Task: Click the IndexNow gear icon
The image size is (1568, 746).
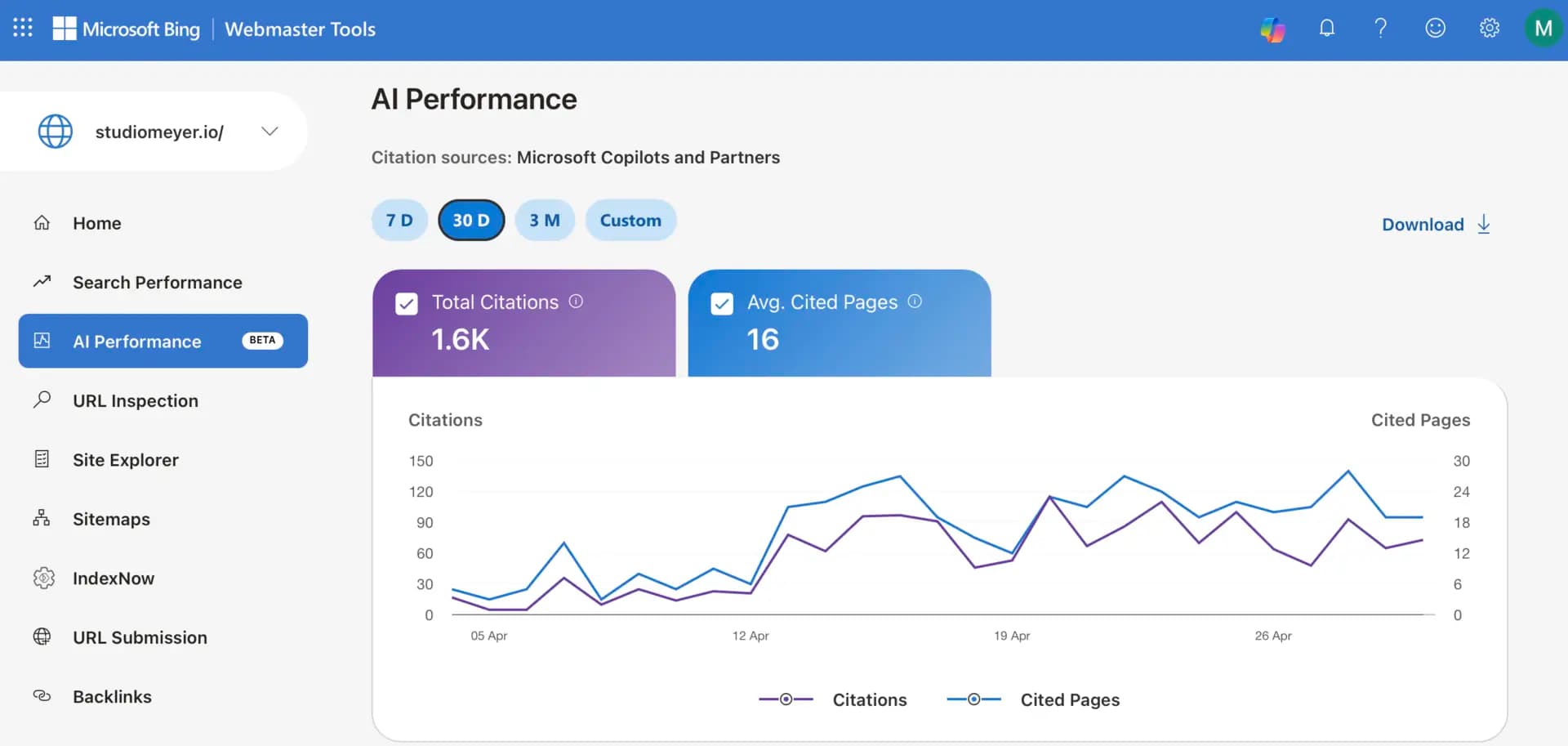Action: [x=43, y=578]
